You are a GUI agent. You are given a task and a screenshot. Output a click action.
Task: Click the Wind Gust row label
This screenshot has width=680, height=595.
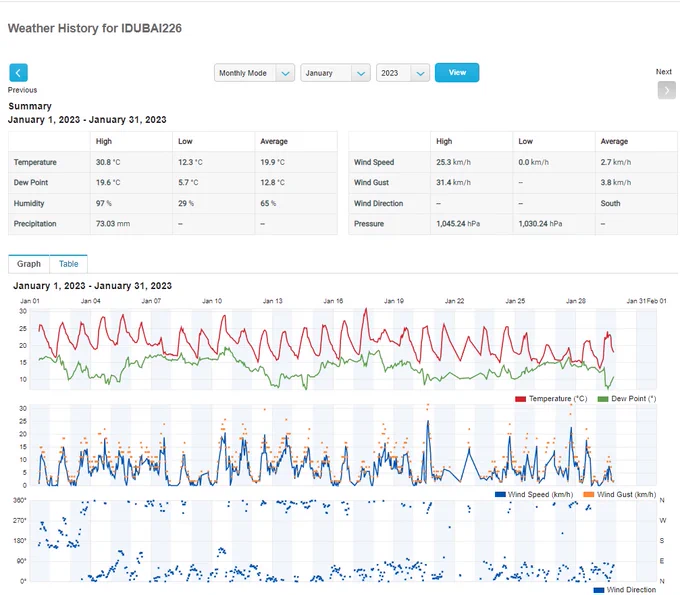(x=371, y=183)
